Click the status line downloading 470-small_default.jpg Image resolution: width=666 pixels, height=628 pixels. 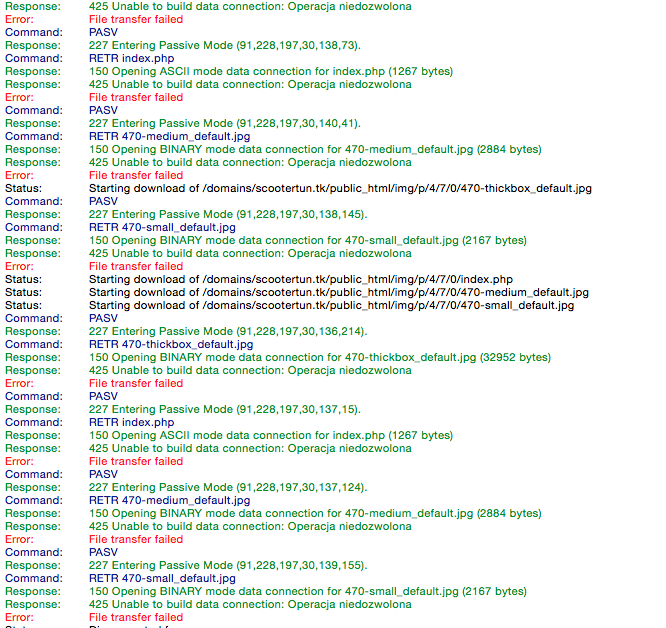(x=331, y=305)
